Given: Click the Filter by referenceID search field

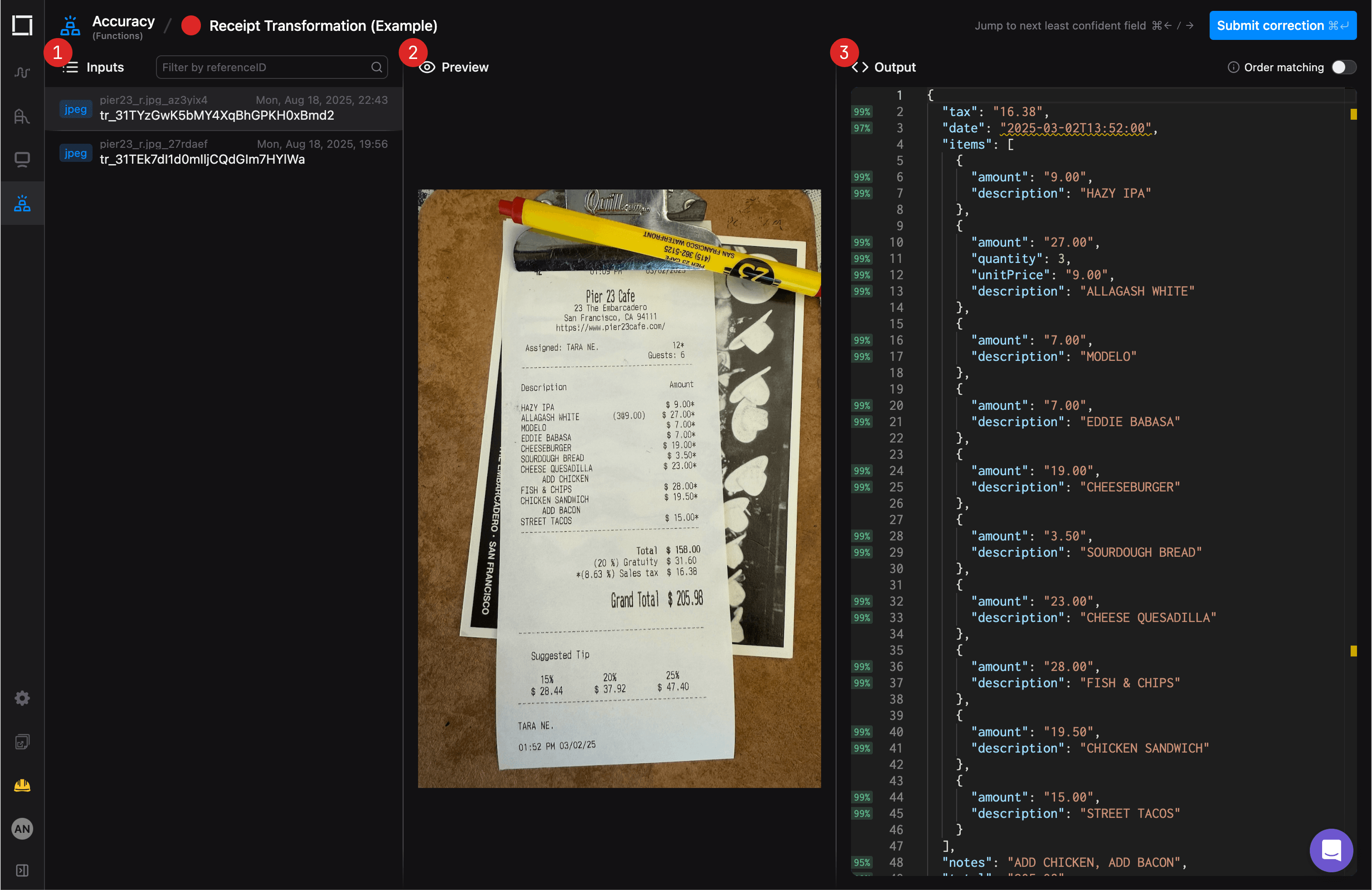Looking at the screenshot, I should [271, 67].
